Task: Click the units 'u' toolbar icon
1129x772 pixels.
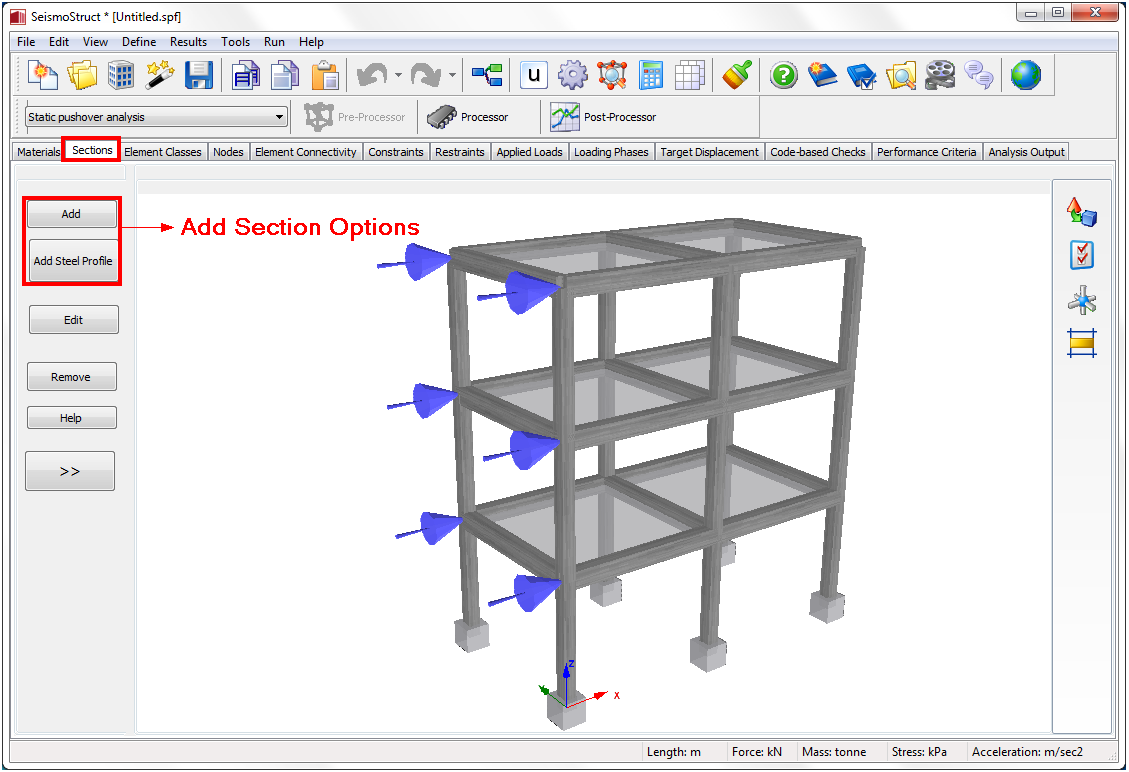Action: tap(535, 75)
